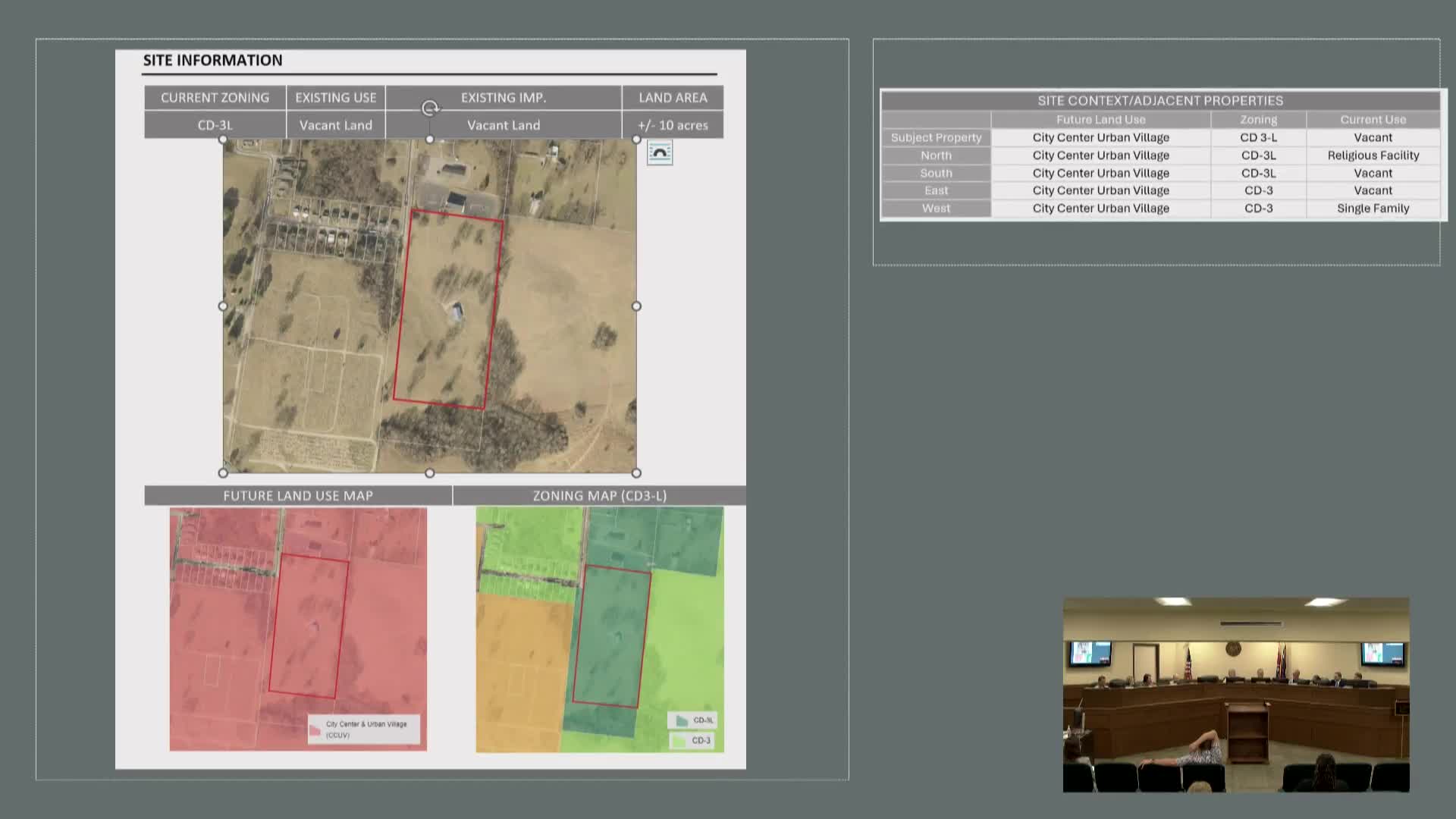Image resolution: width=1456 pixels, height=819 pixels.
Task: Click the CD-3L zoning in the South row
Action: (1259, 173)
